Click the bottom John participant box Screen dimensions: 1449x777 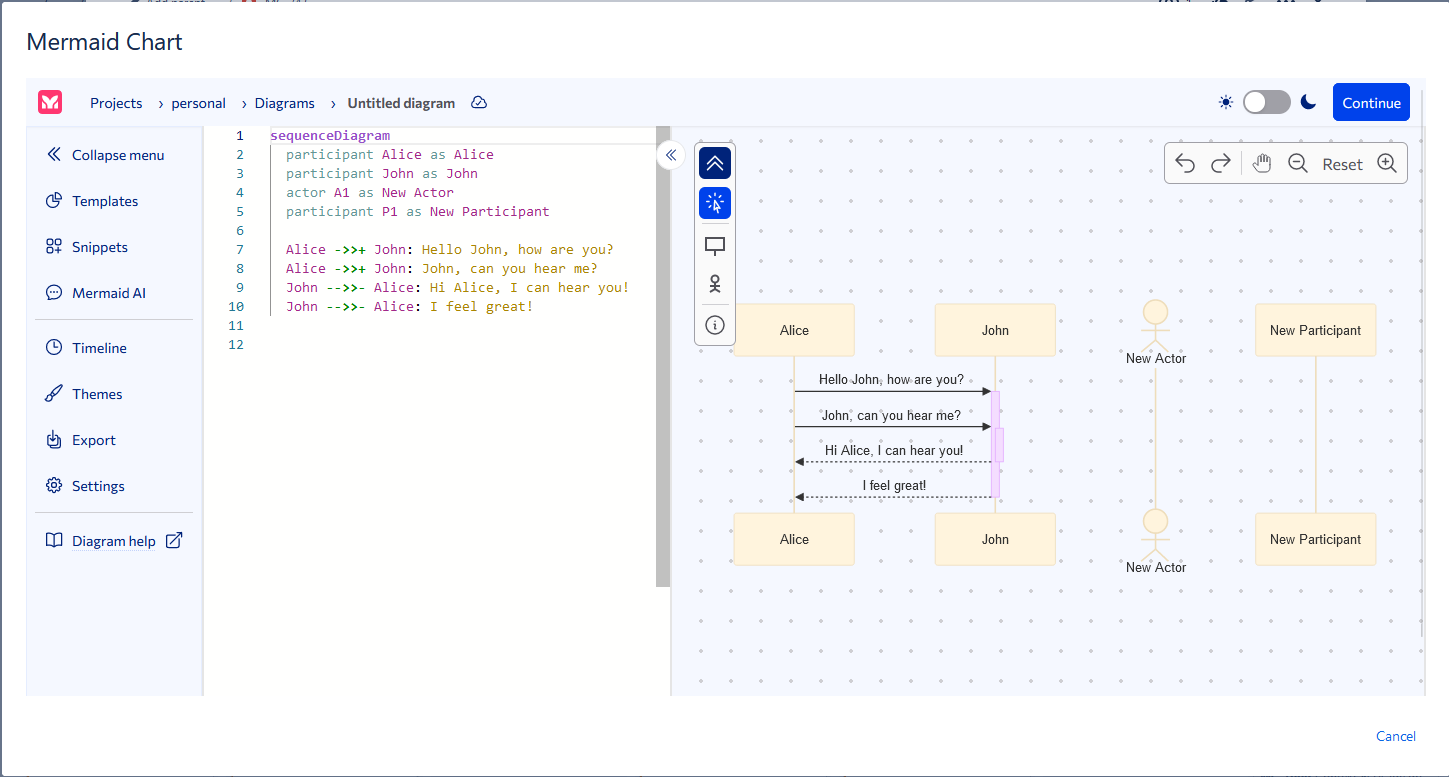tap(995, 539)
